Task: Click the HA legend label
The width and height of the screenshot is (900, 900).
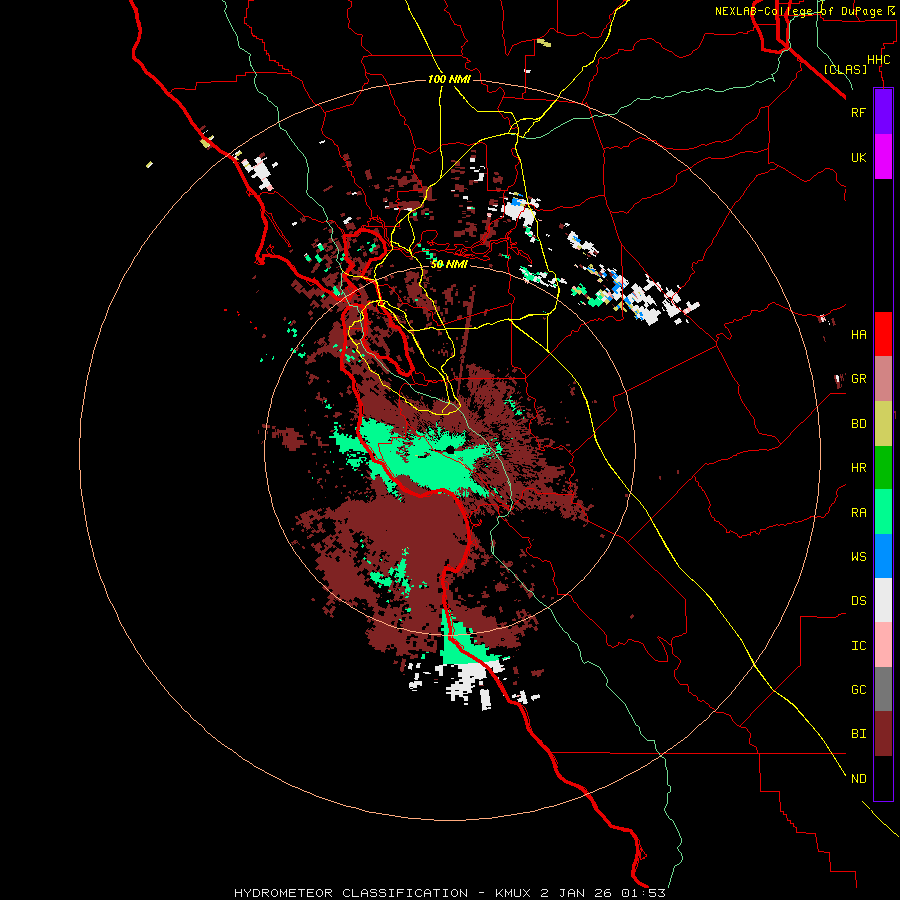Action: tap(859, 335)
